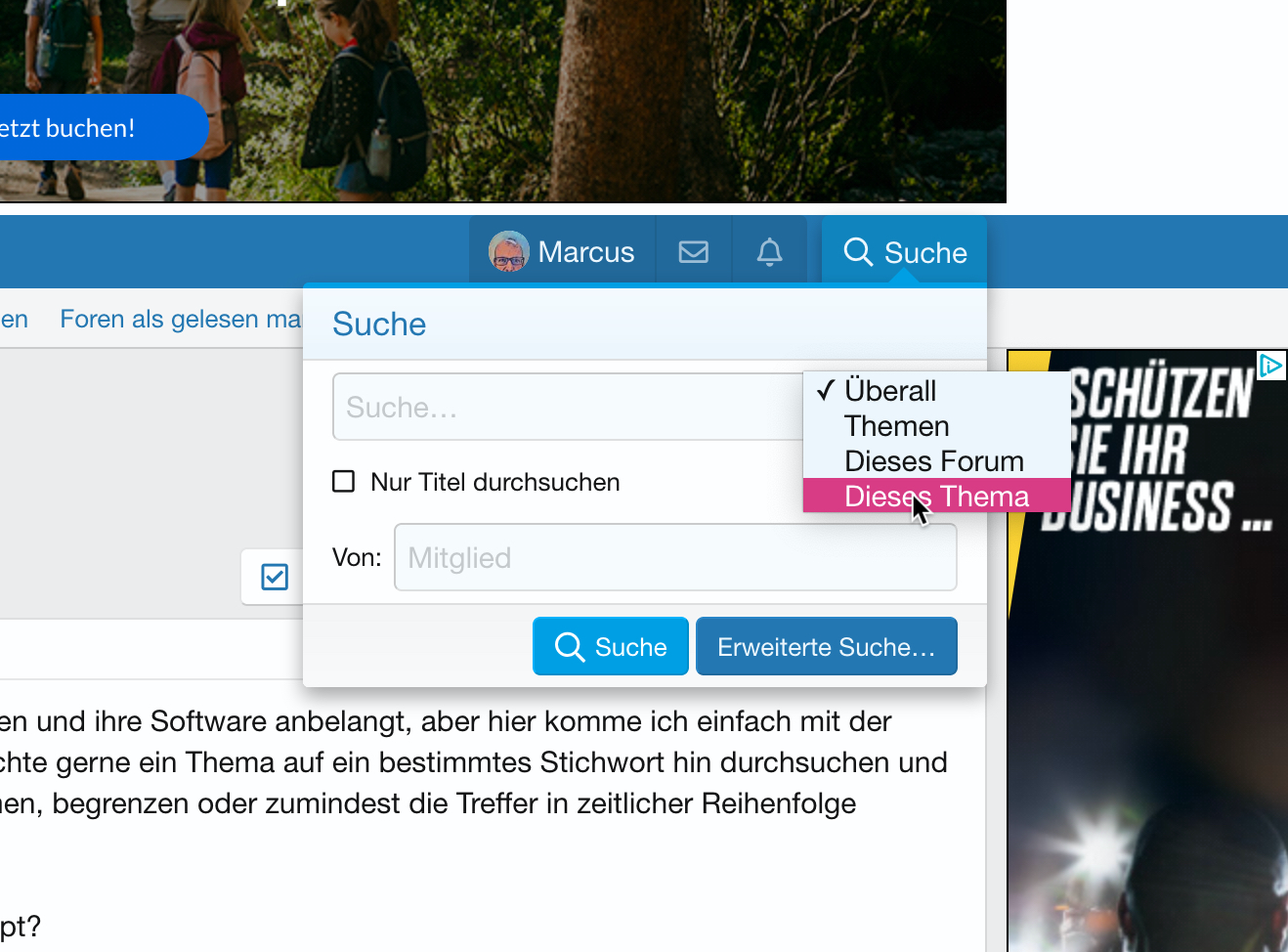The width and height of the screenshot is (1288, 952).
Task: Click the Suche magnifier in the navigation bar
Action: click(x=858, y=252)
